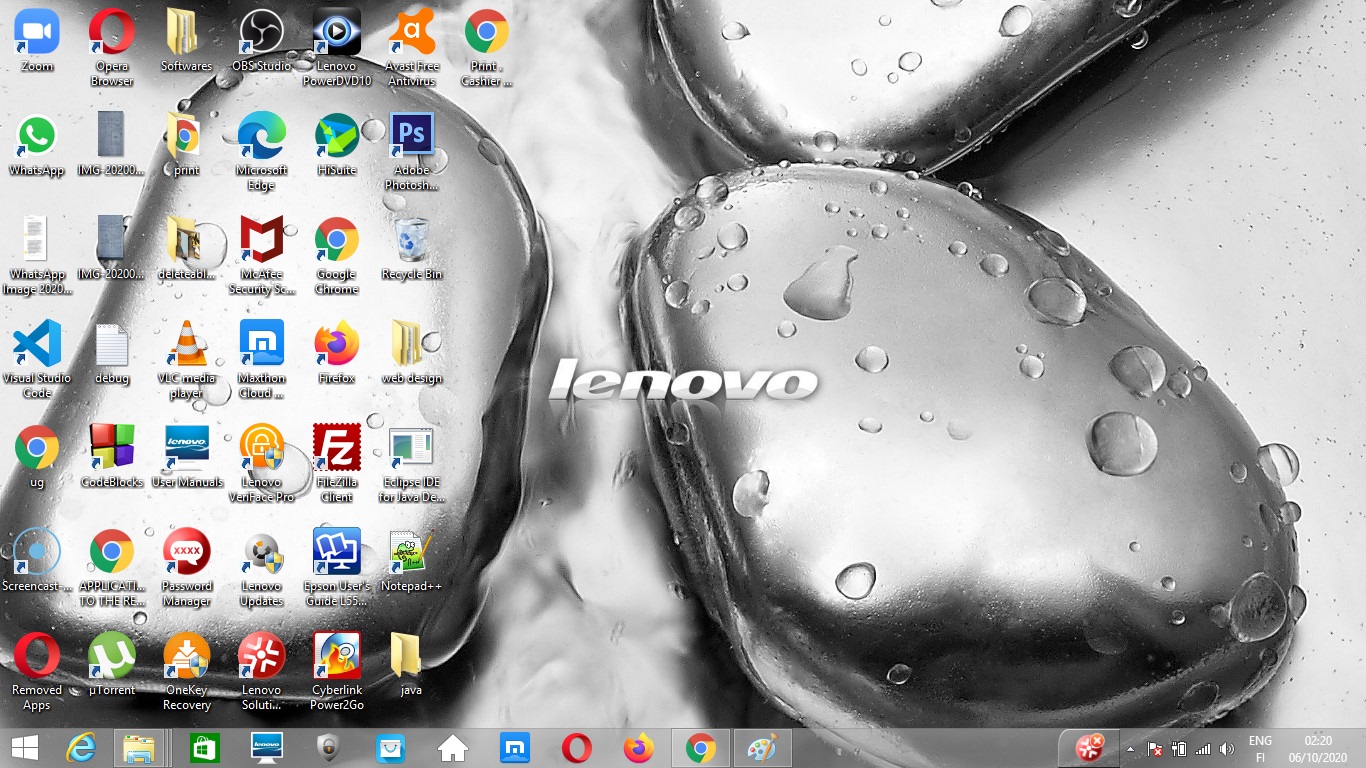Open the µTorrent desktop icon

tap(112, 657)
